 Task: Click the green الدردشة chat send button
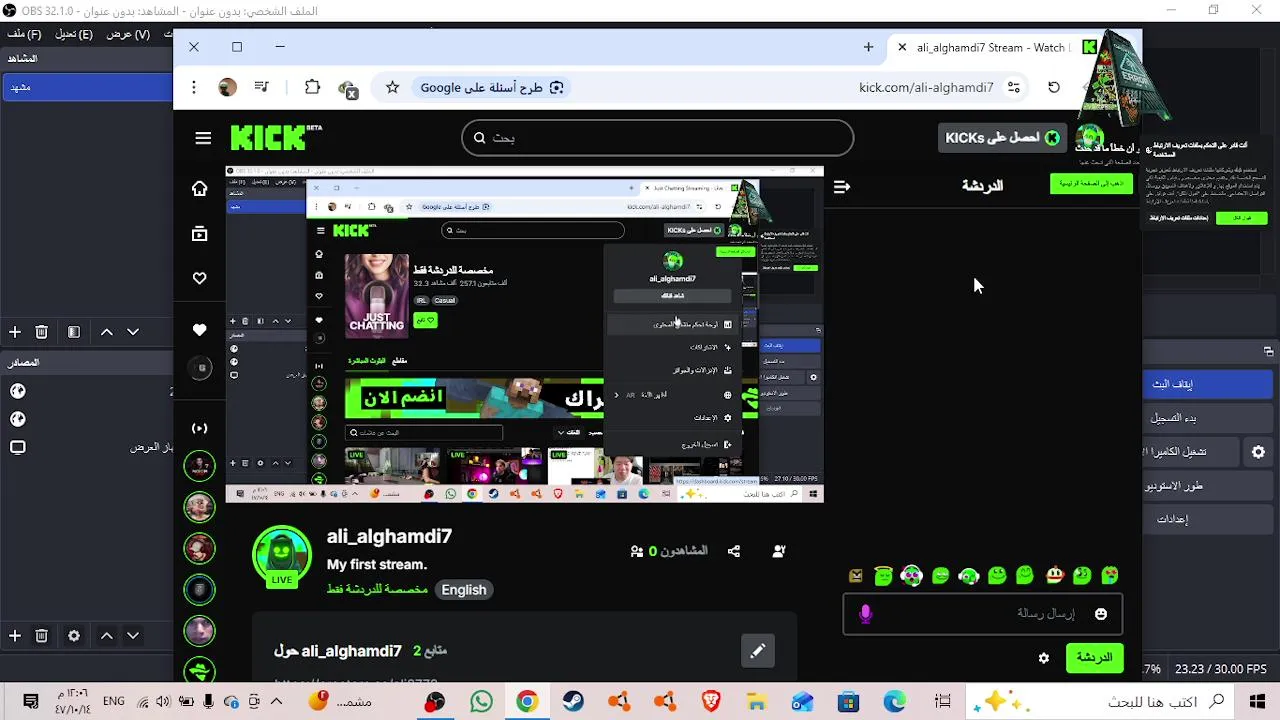pyautogui.click(x=1094, y=658)
